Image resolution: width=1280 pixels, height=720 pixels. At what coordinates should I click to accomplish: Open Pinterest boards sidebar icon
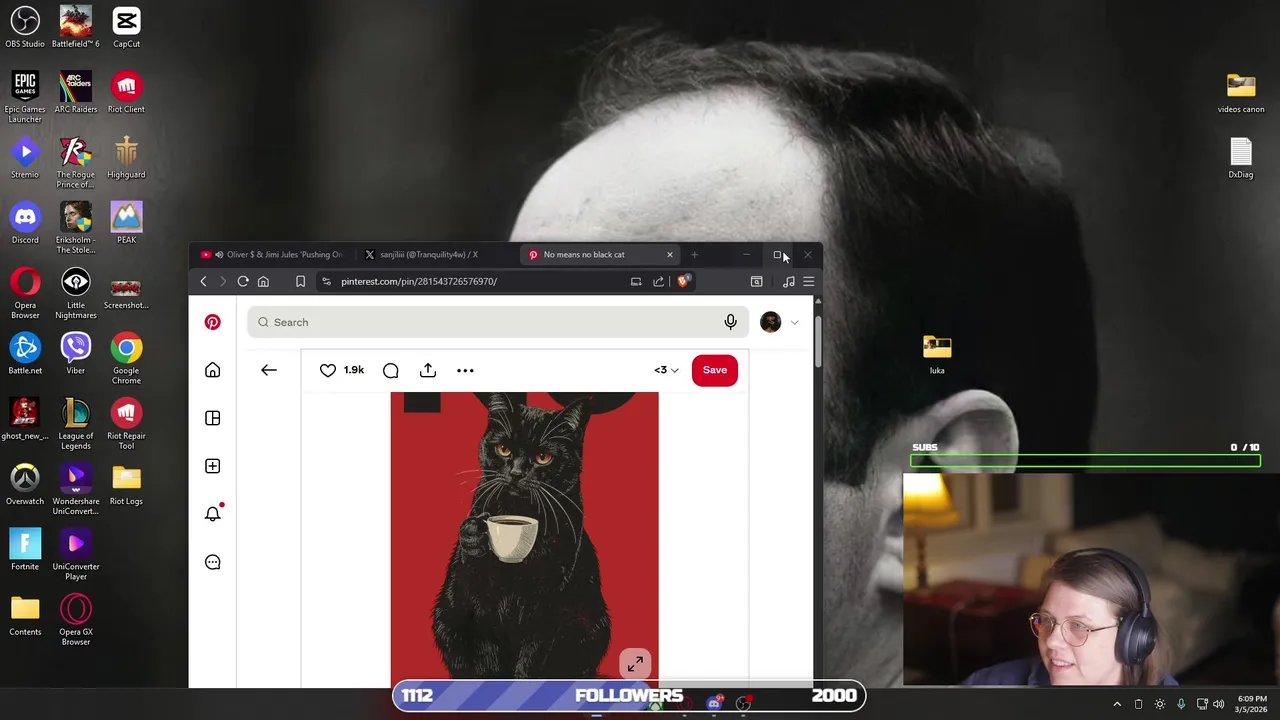pos(212,418)
